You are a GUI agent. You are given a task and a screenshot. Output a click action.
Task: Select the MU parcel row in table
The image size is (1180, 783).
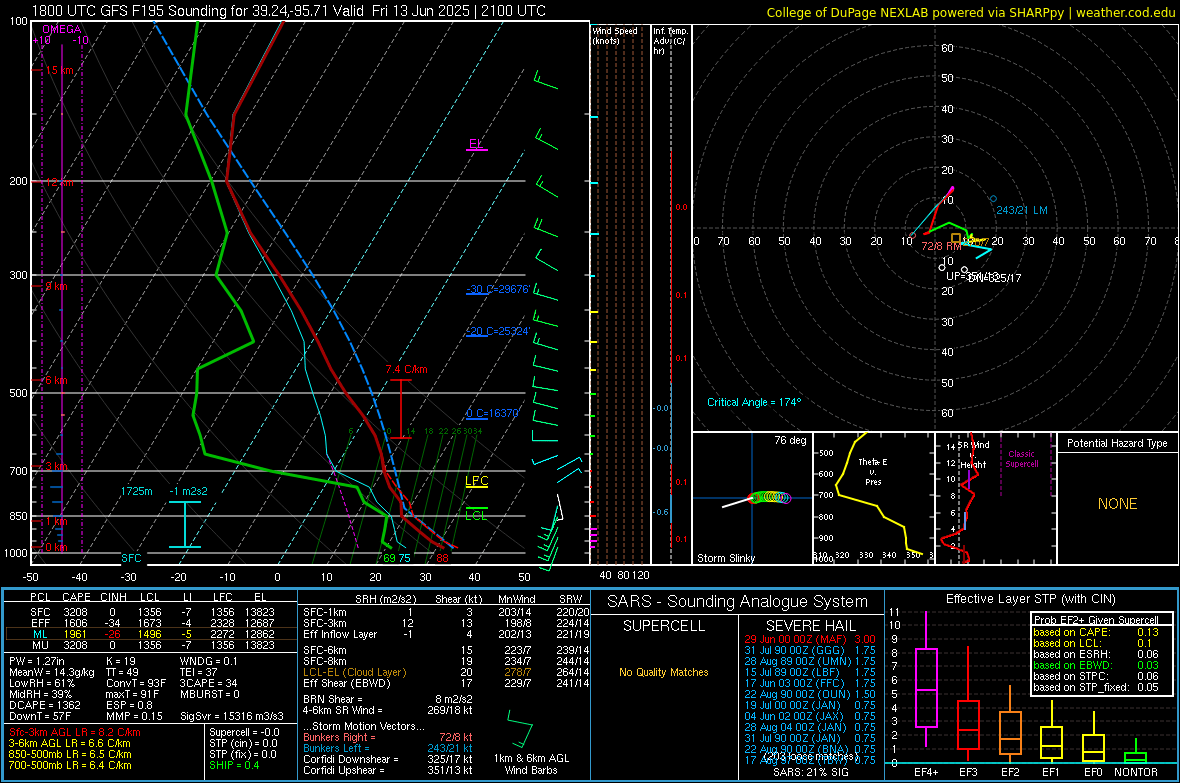[x=151, y=644]
